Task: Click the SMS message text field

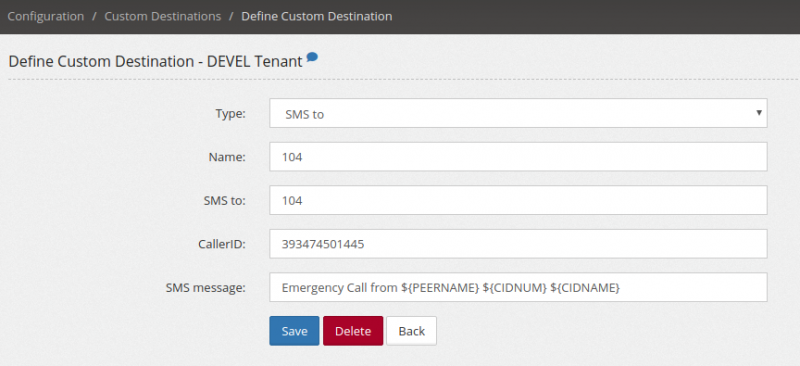Action: [x=518, y=287]
